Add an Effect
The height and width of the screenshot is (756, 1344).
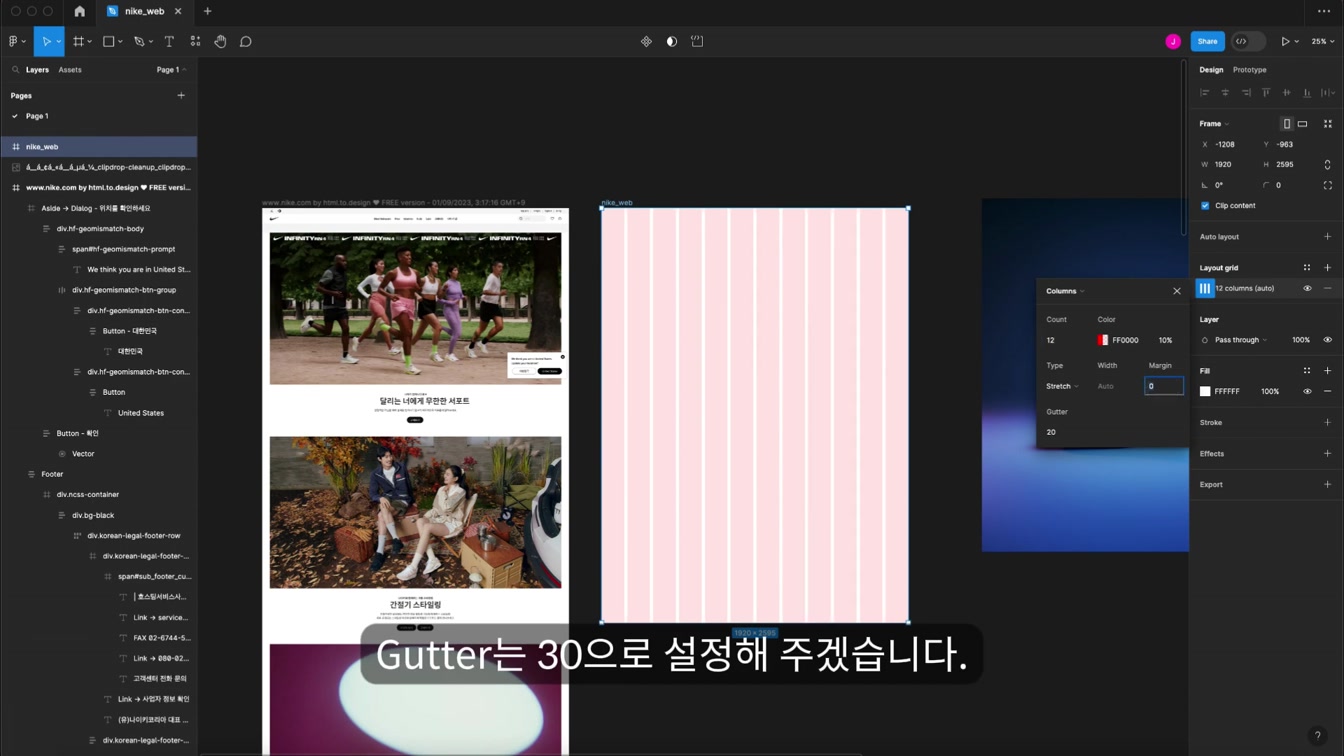click(x=1328, y=454)
